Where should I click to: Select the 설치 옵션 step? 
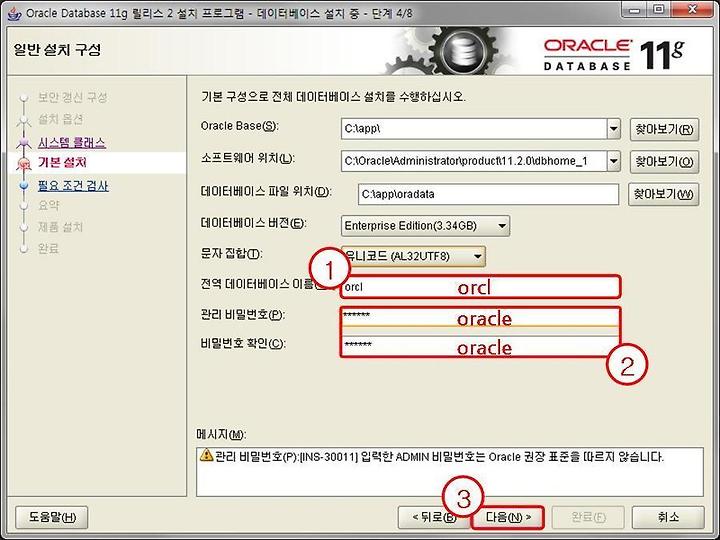(x=61, y=119)
